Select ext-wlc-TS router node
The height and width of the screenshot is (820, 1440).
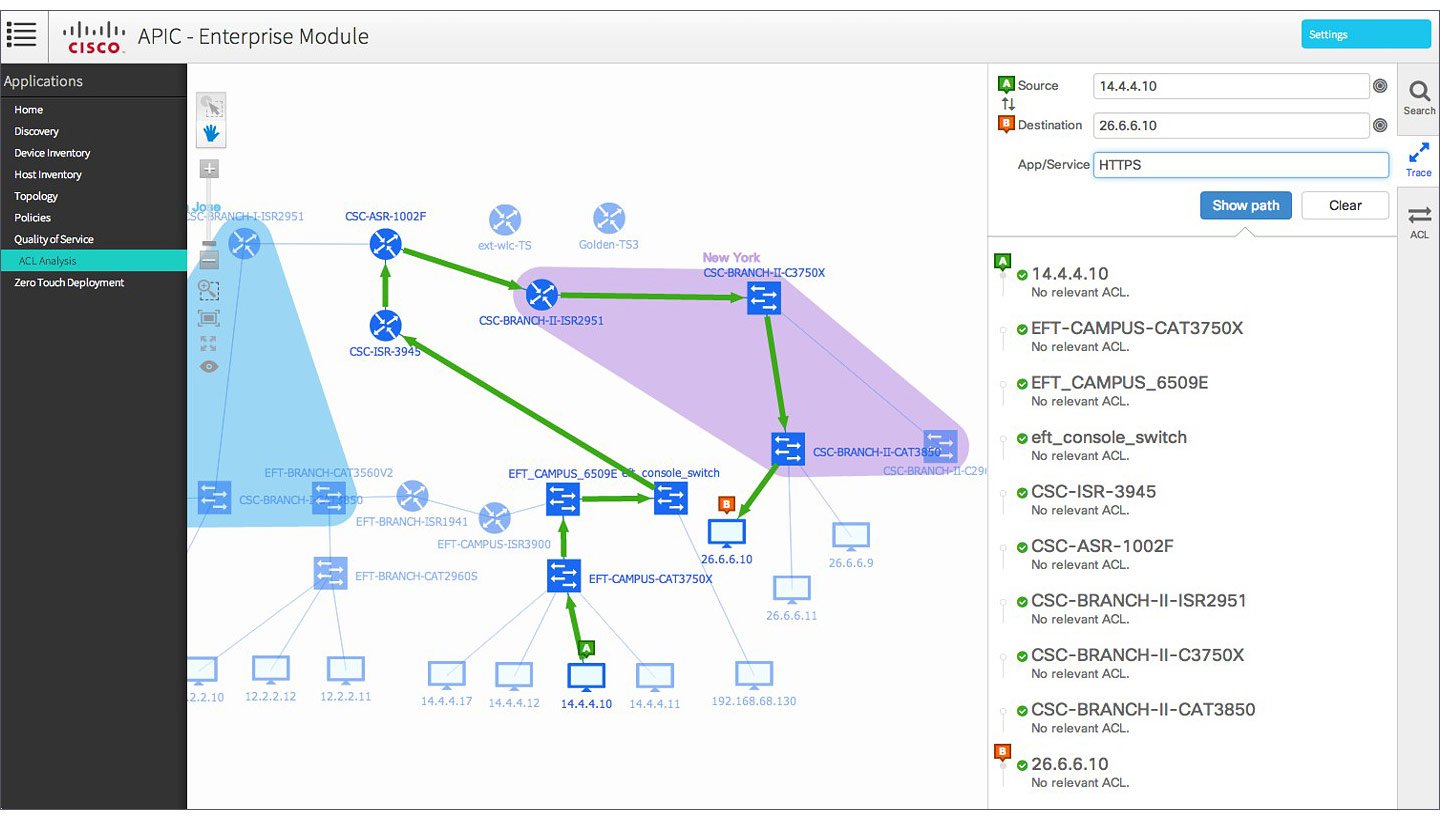point(505,219)
